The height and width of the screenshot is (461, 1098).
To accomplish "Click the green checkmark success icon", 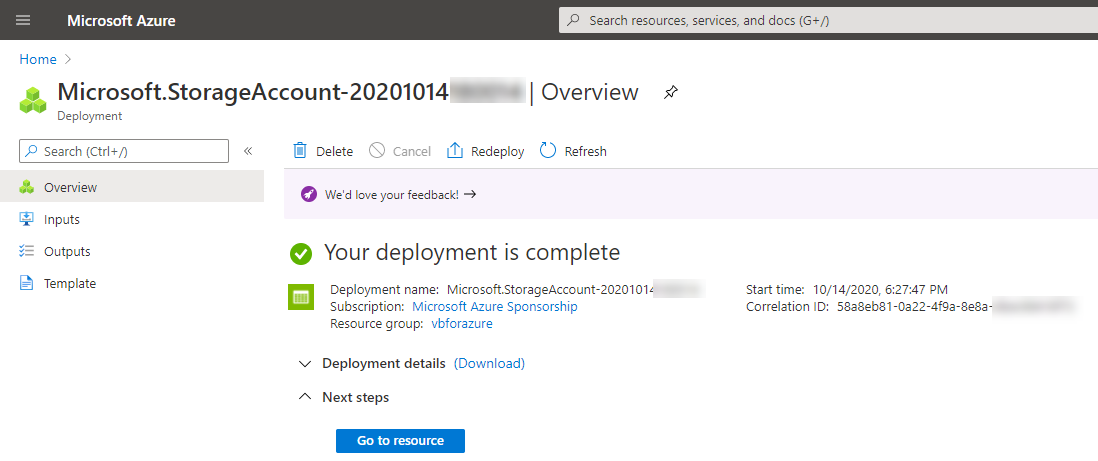I will coord(300,254).
